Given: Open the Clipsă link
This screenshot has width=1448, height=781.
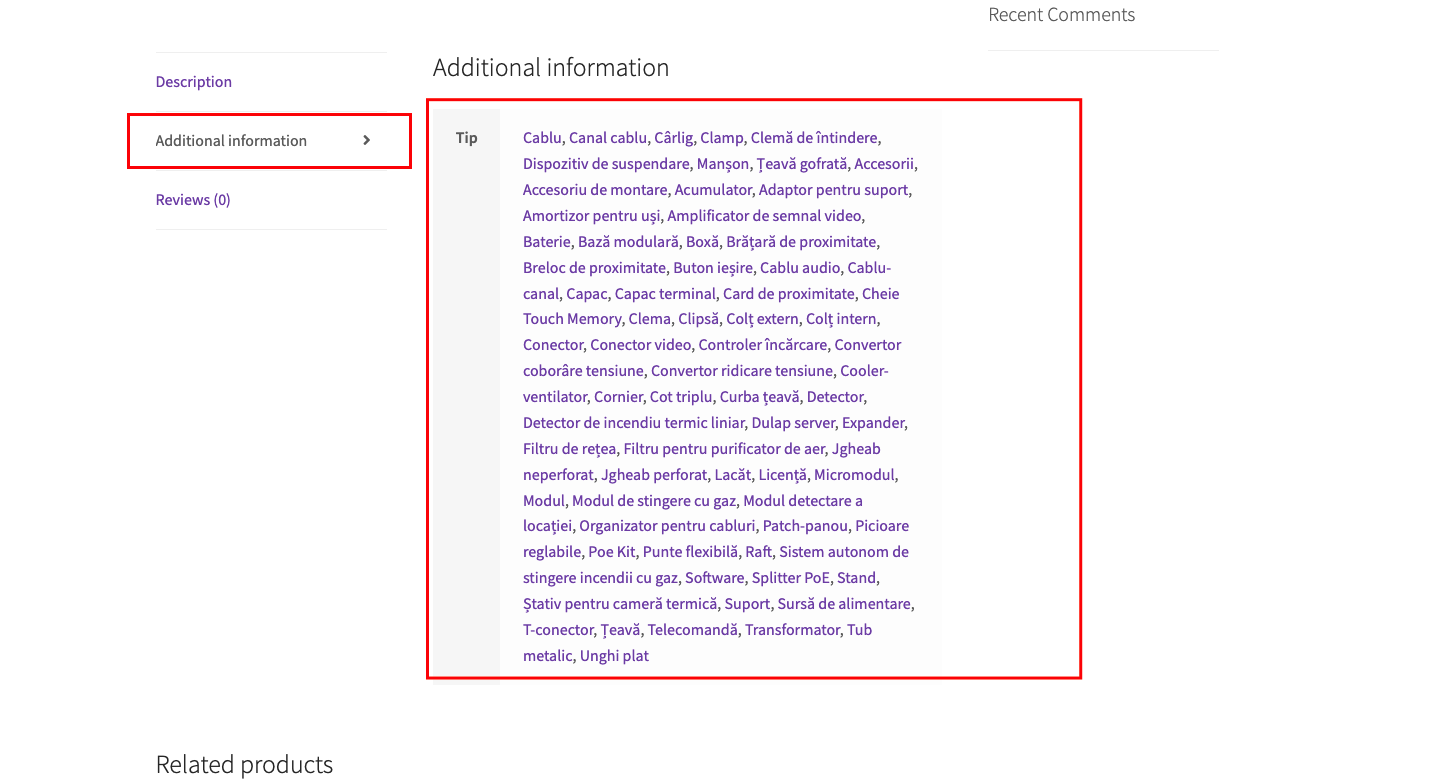Looking at the screenshot, I should (698, 319).
